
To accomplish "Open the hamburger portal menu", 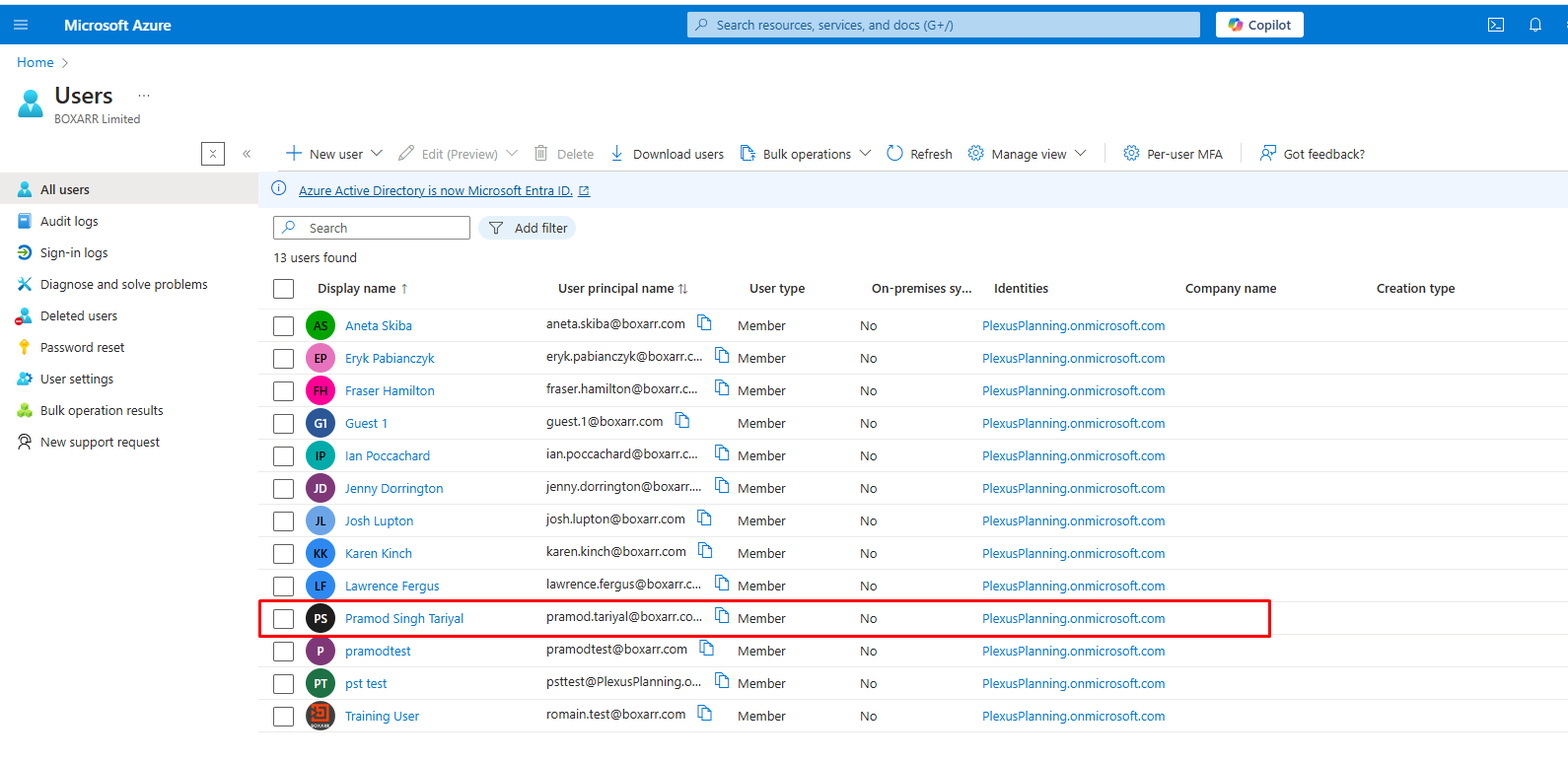I will [21, 25].
